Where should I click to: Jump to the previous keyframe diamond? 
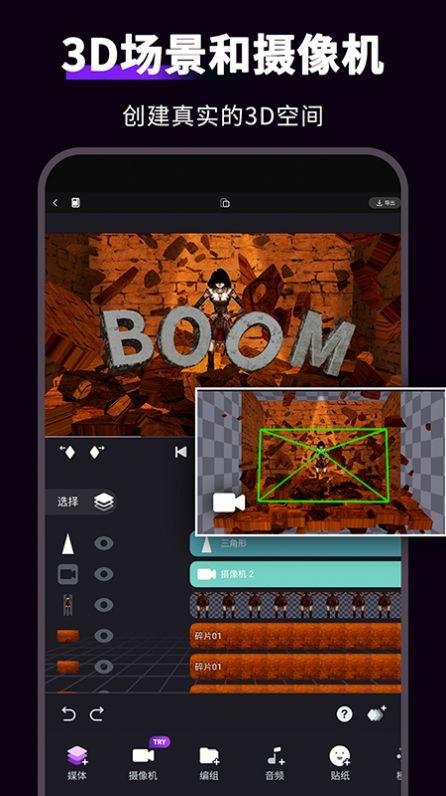[x=68, y=452]
